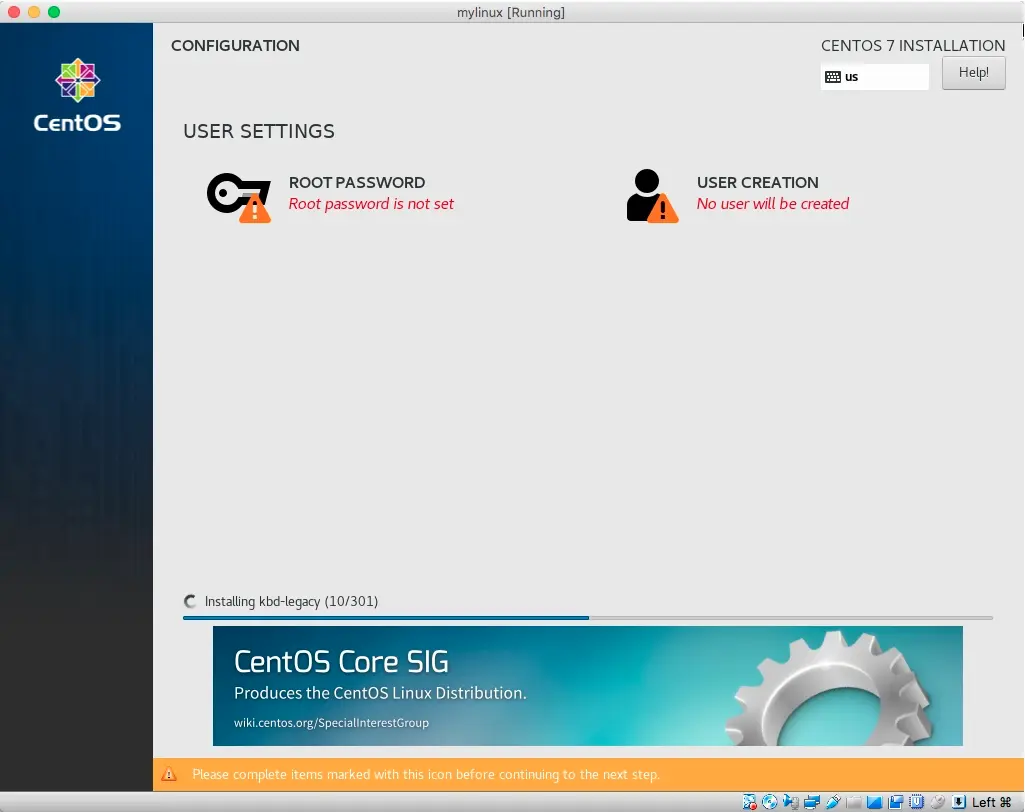Click the yellow minimize window button
Image resolution: width=1025 pixels, height=812 pixels.
pyautogui.click(x=34, y=12)
